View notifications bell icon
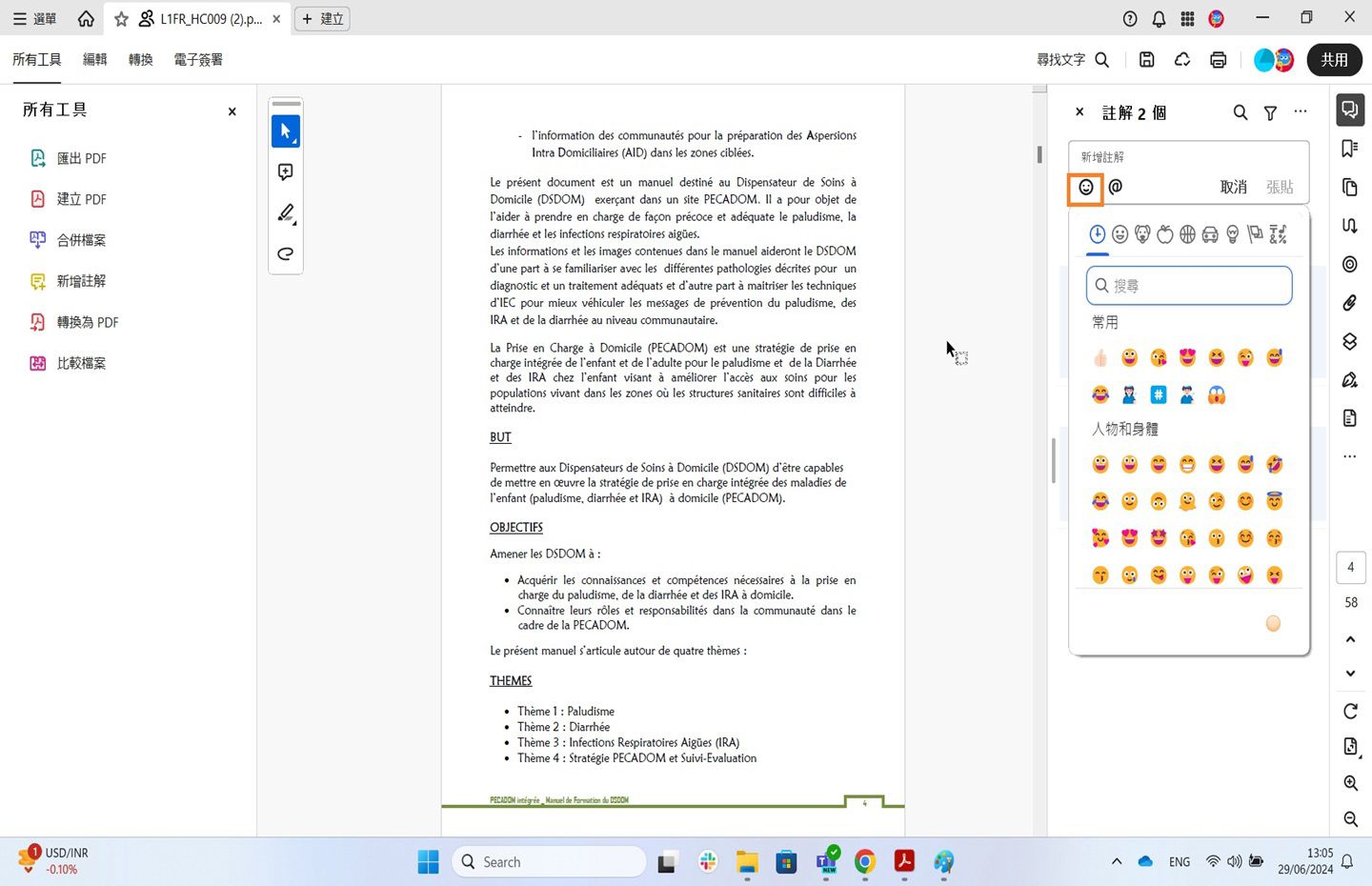The image size is (1372, 886). (x=1159, y=18)
